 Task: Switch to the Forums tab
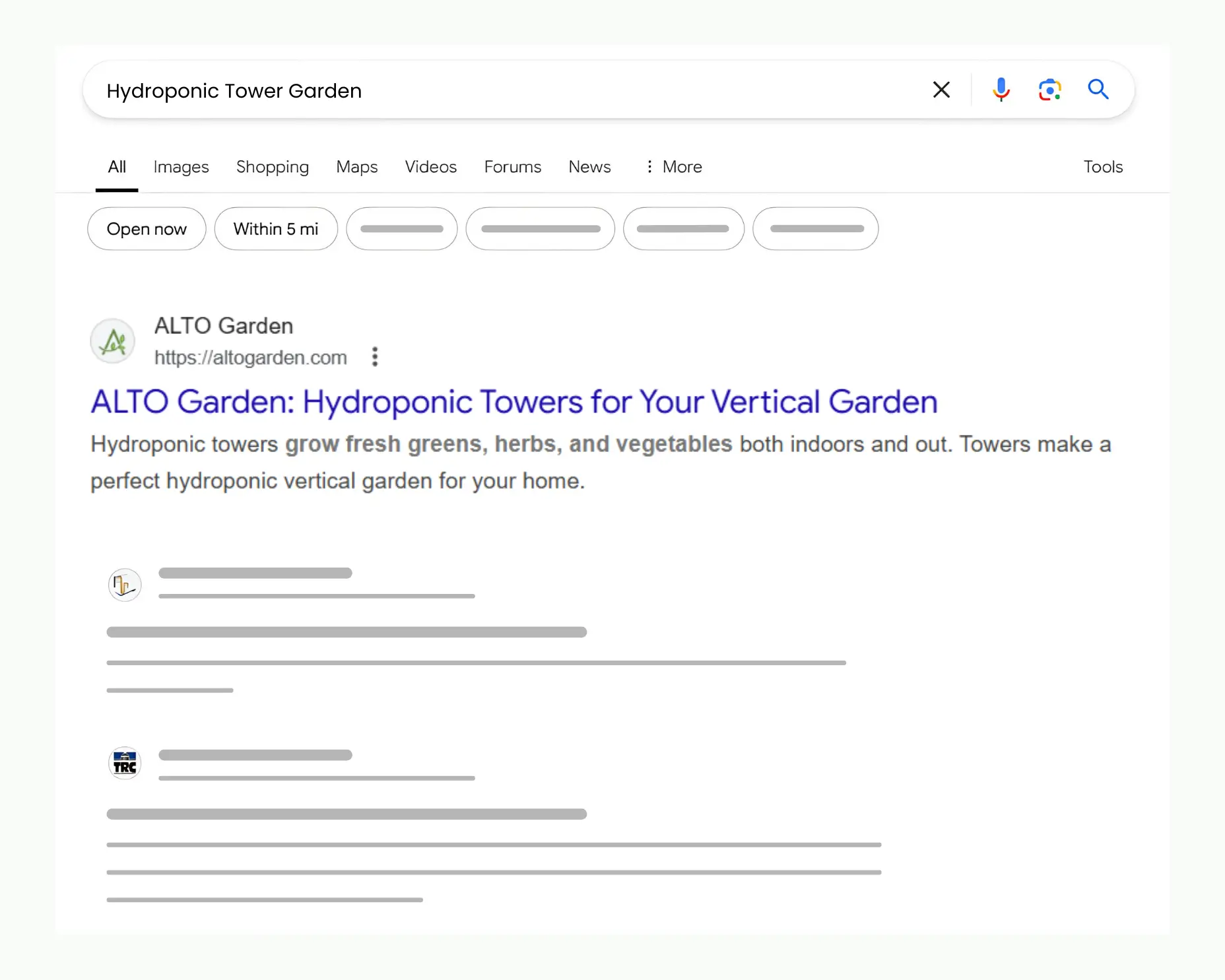pos(513,167)
